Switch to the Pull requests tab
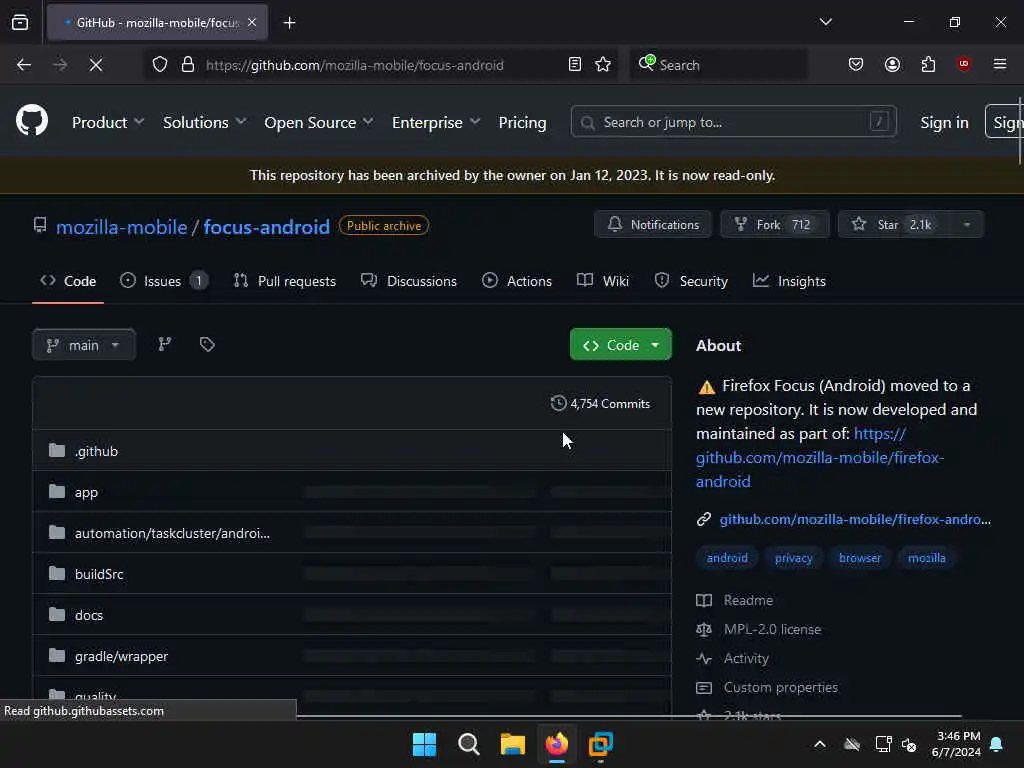The height and width of the screenshot is (768, 1024). (x=285, y=281)
